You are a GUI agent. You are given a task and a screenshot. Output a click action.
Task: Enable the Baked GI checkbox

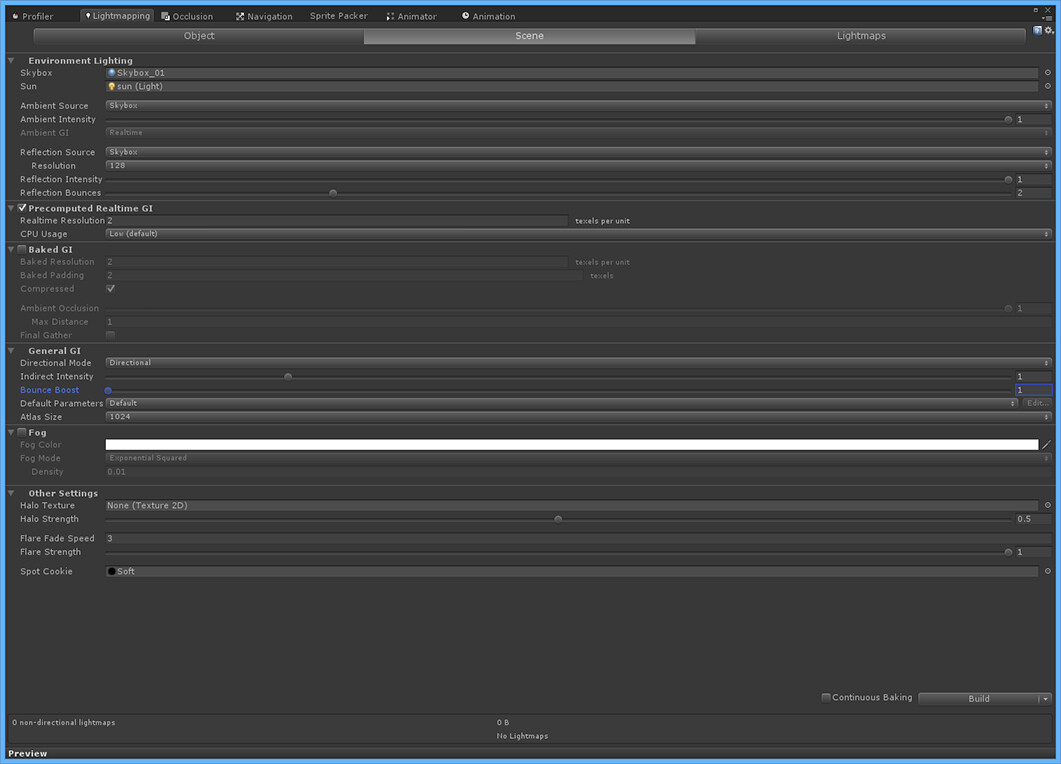(x=21, y=248)
